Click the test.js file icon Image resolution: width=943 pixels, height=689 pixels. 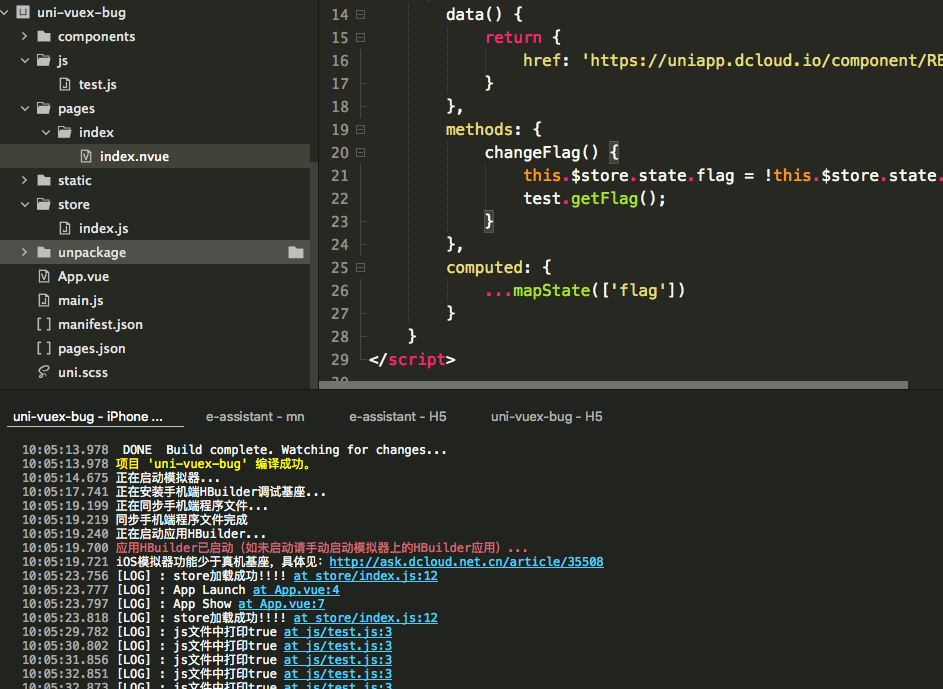coord(65,85)
